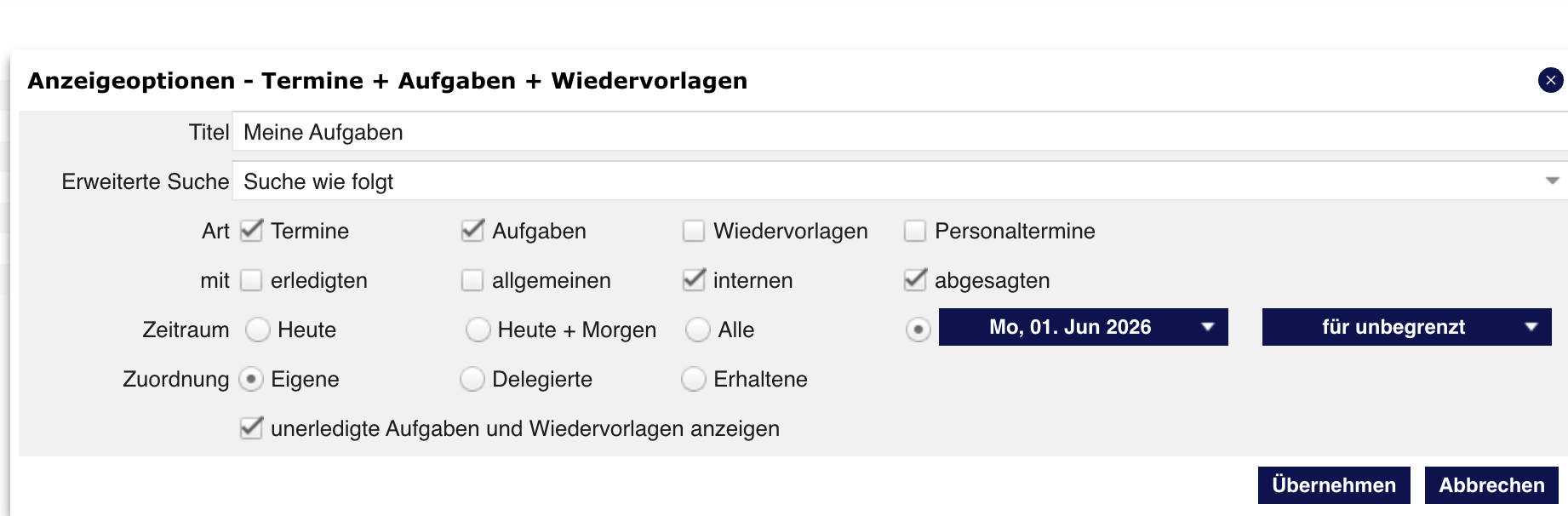Uncheck the Termine checkbox
The width and height of the screenshot is (1568, 516).
(251, 231)
